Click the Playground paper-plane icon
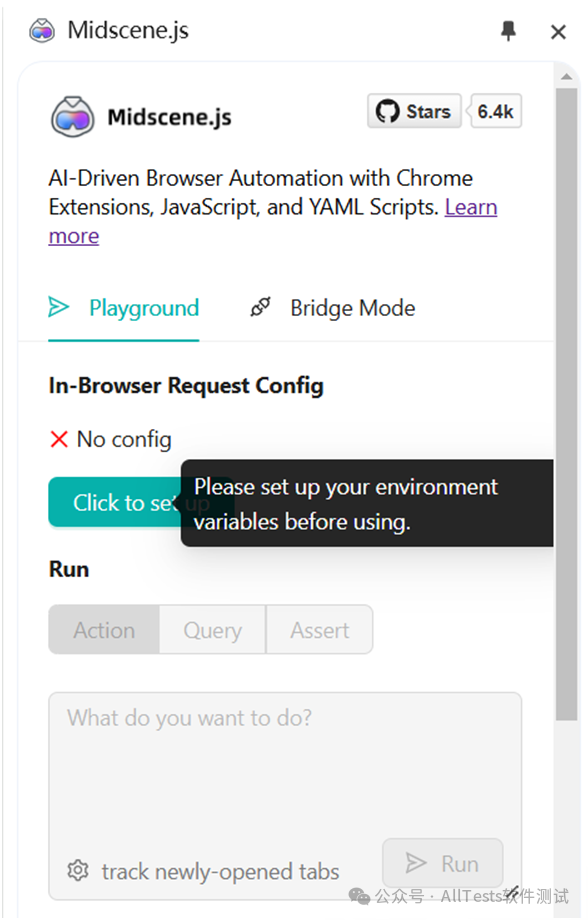 point(59,307)
